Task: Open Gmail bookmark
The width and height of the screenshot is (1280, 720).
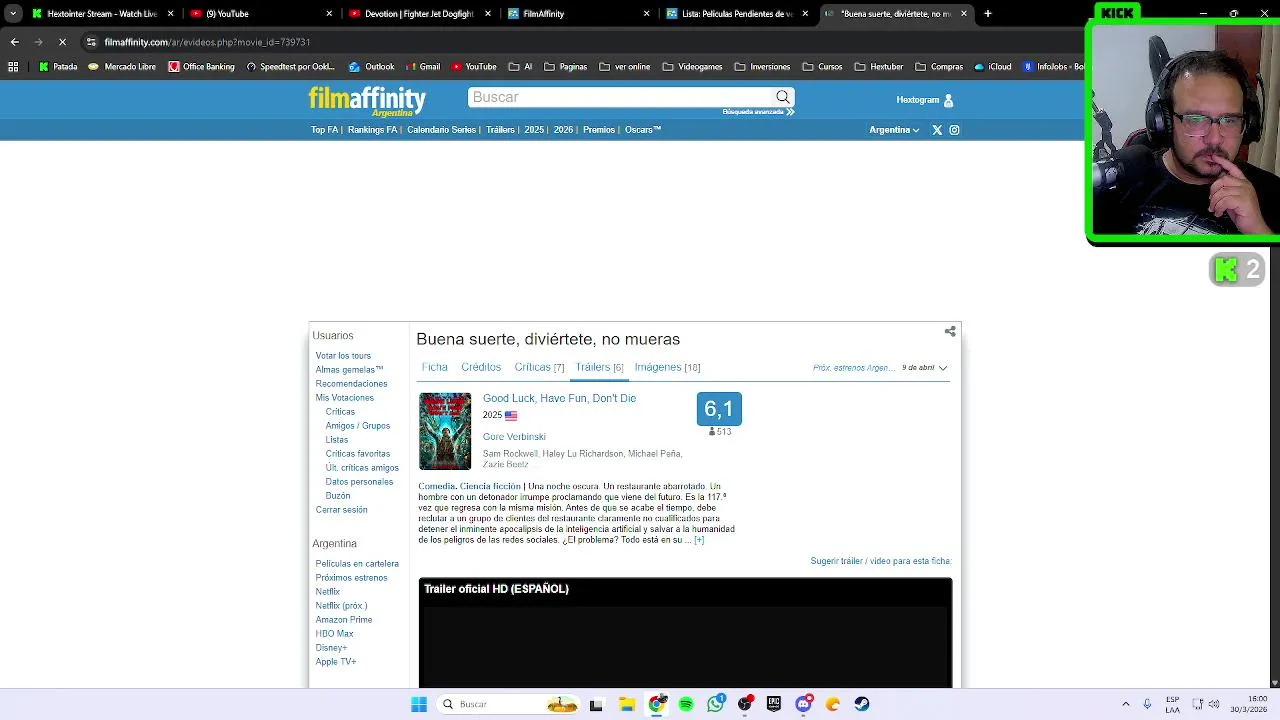Action: [x=423, y=67]
